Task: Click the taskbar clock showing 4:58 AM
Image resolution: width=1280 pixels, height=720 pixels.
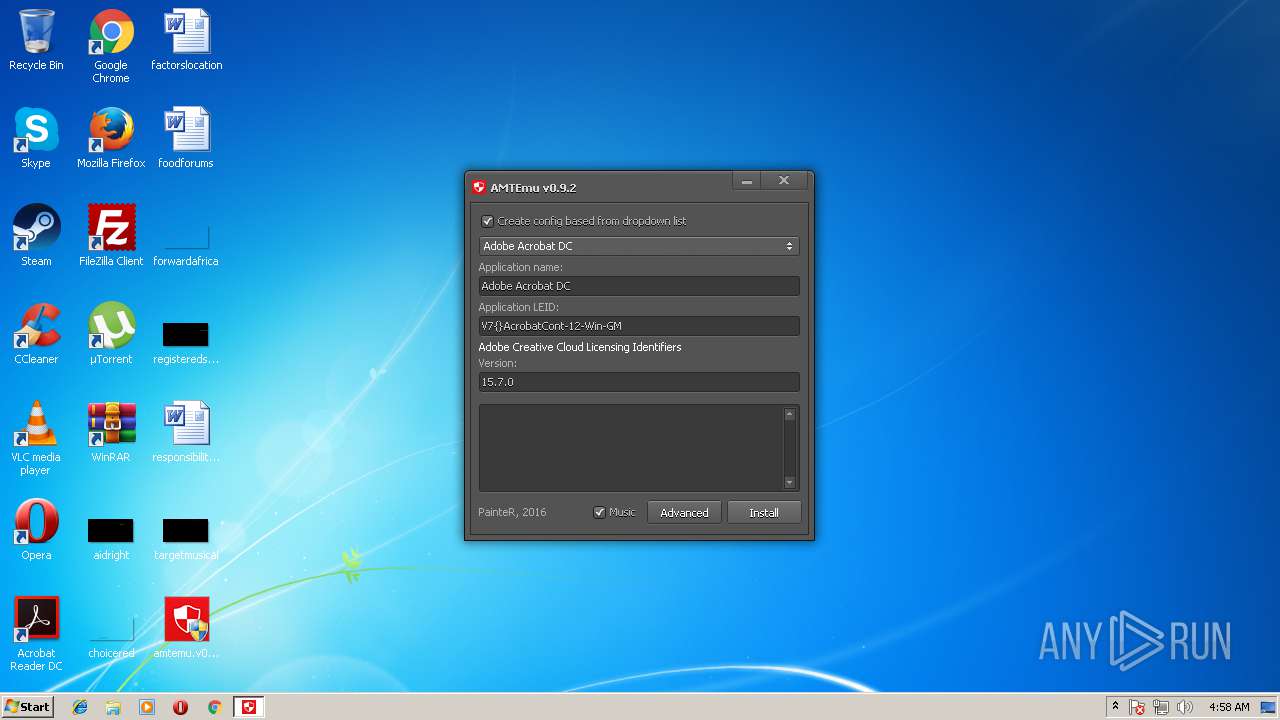Action: pyautogui.click(x=1229, y=707)
